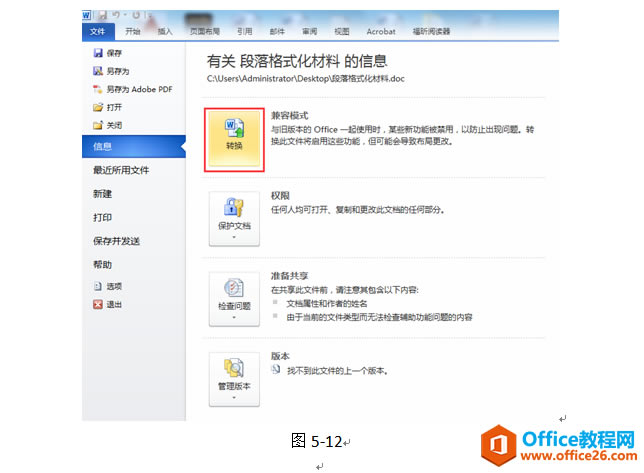Viewport: 644px width, 473px height.
Task: Click the Open (打开) folder icon
Action: click(x=98, y=107)
